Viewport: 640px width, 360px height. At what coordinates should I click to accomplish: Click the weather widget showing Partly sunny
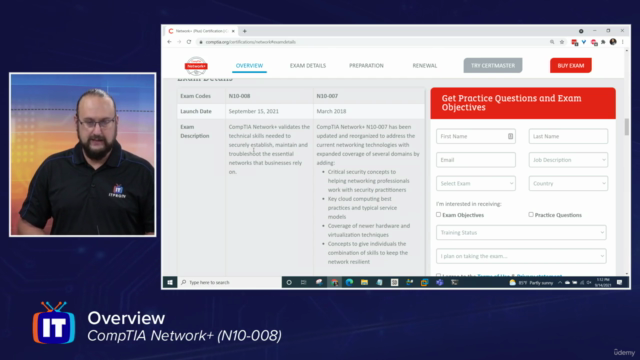(531, 282)
